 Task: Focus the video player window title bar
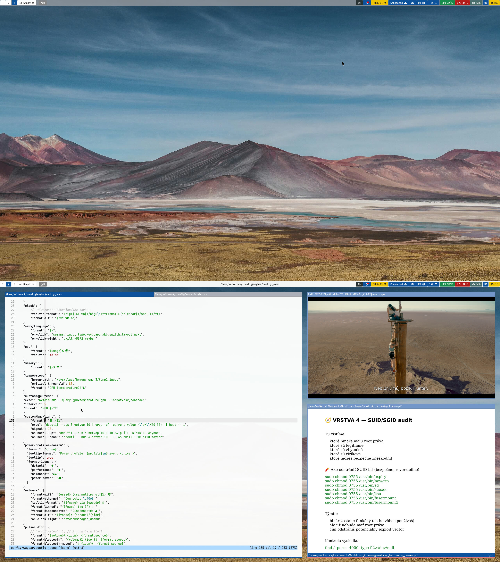401,294
